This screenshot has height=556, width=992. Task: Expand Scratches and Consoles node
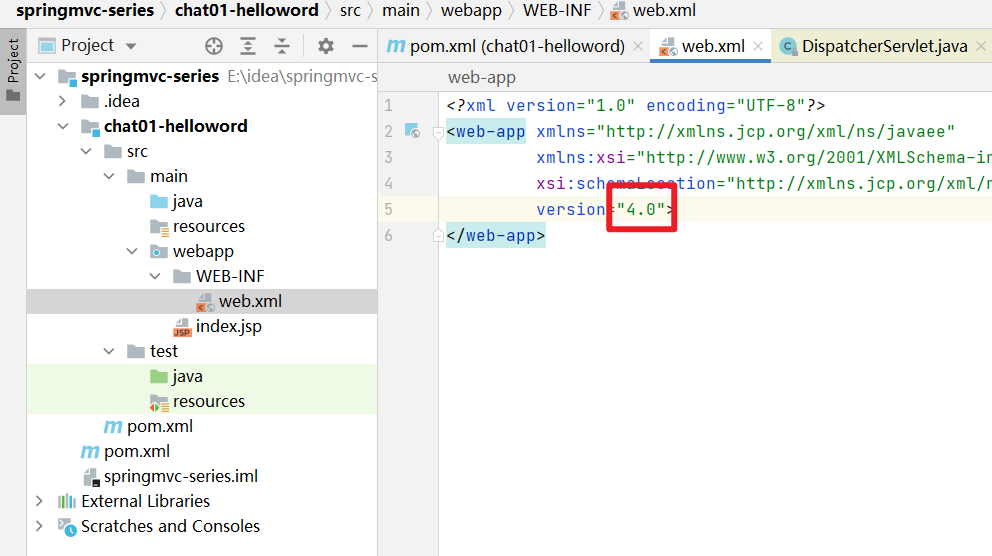39,526
